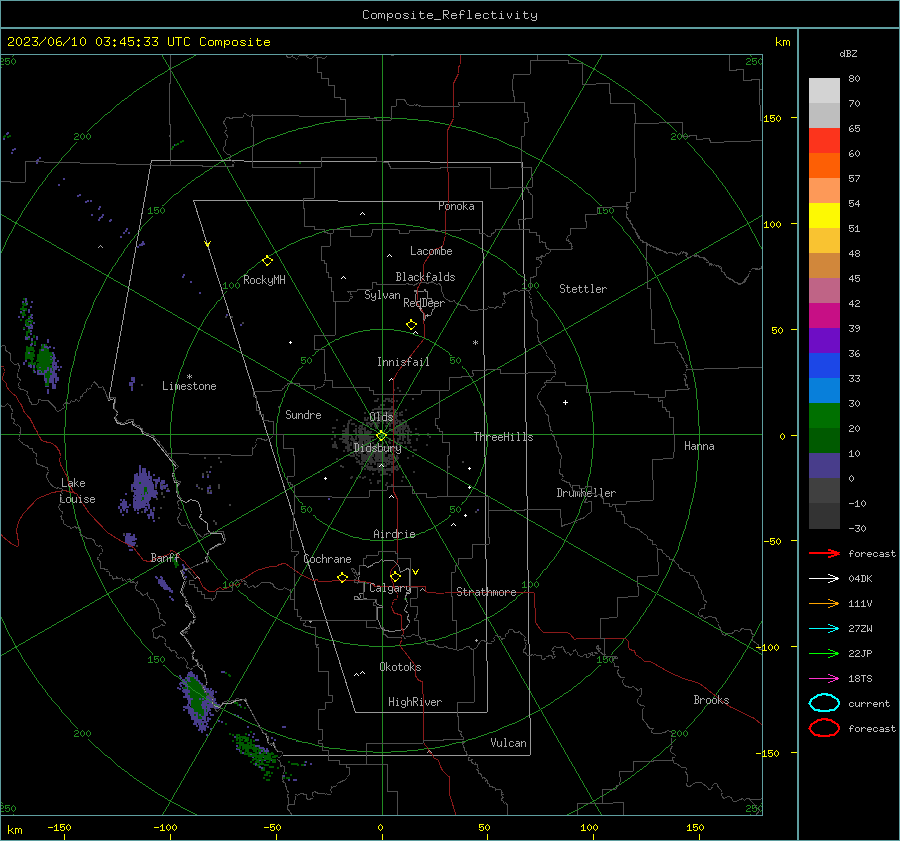This screenshot has width=900, height=841.
Task: Click the yellow diamond marker above RockyMH
Action: (267, 261)
